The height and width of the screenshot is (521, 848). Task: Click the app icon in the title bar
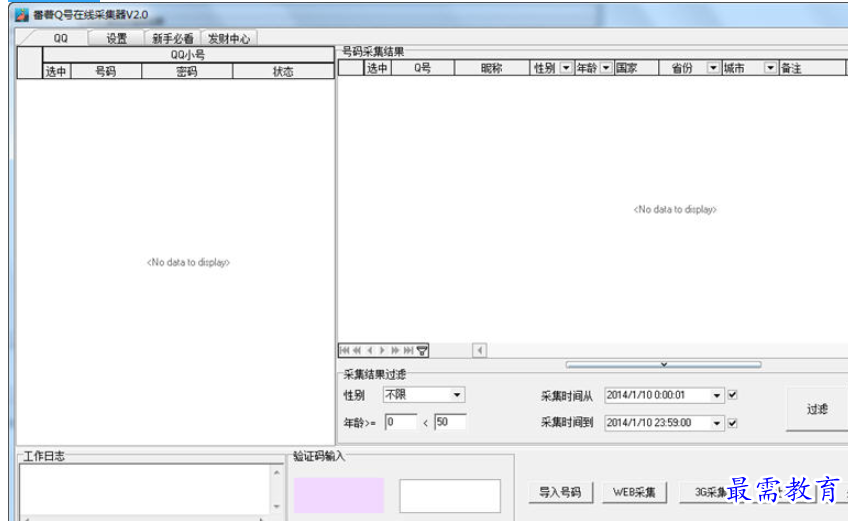[x=22, y=15]
